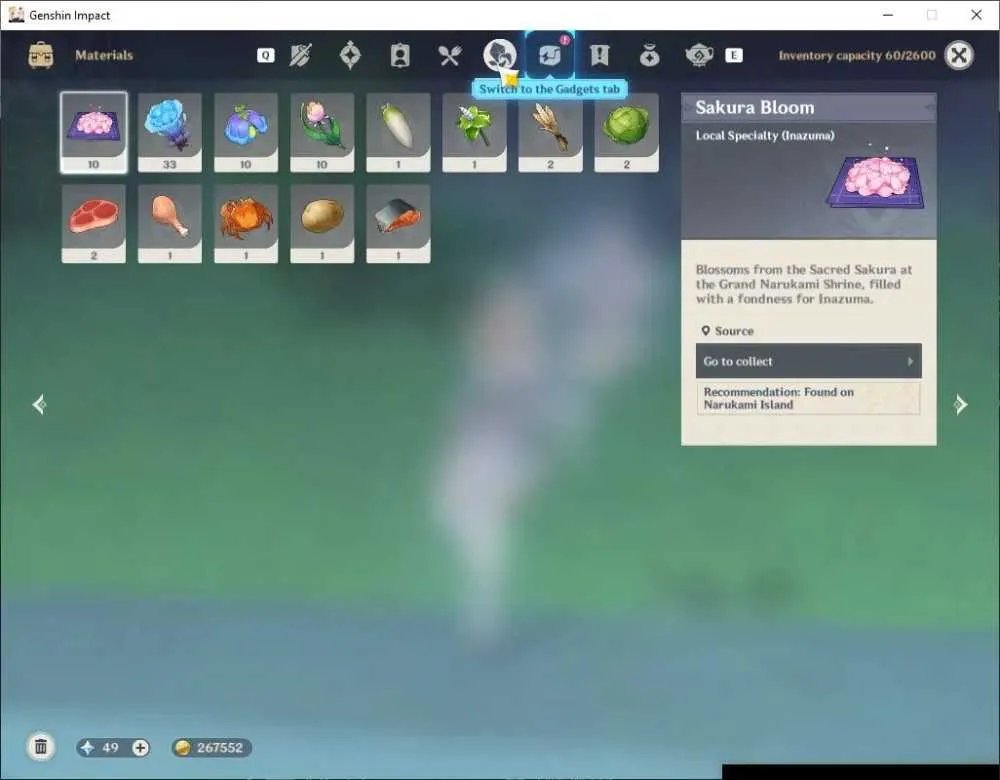Click the Recommendation: Found on Narukami Island text

pyautogui.click(x=808, y=398)
